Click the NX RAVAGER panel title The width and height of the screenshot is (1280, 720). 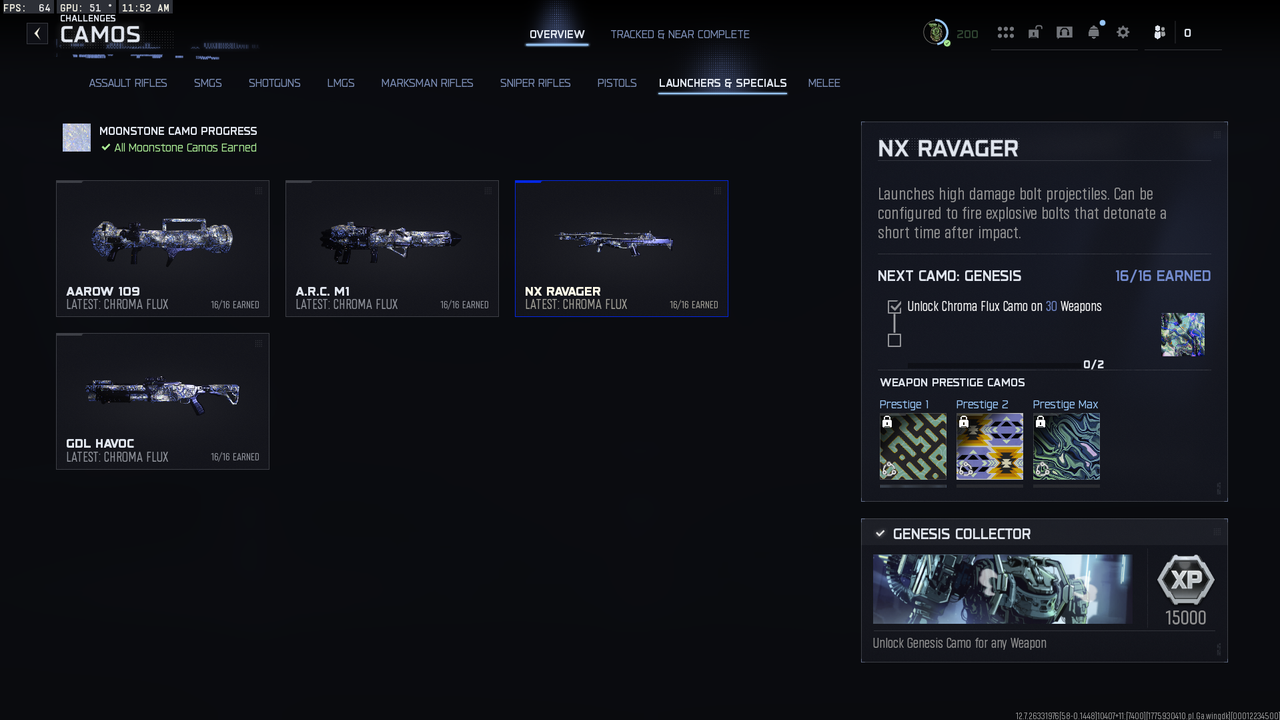[x=948, y=149]
